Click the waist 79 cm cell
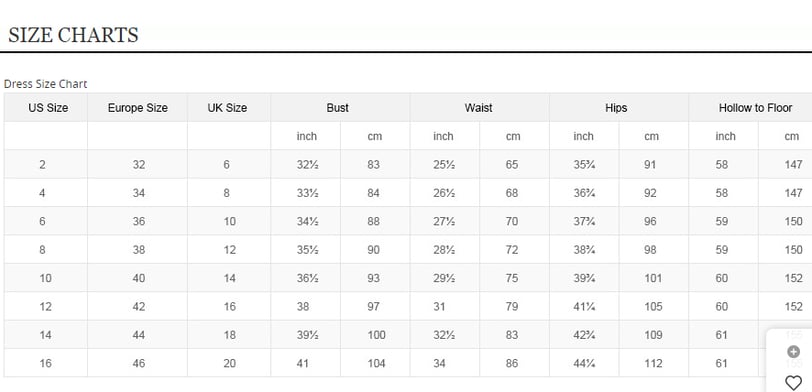 pos(514,307)
